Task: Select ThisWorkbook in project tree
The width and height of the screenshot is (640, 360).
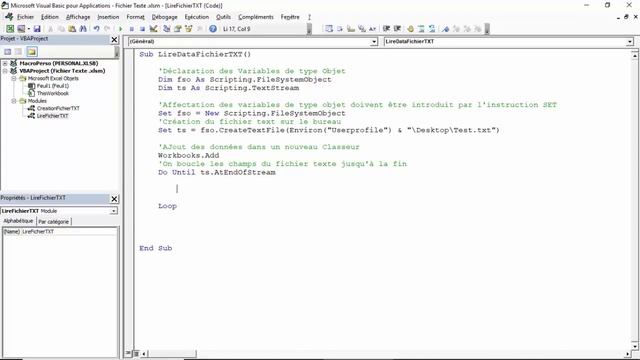Action: pyautogui.click(x=53, y=93)
